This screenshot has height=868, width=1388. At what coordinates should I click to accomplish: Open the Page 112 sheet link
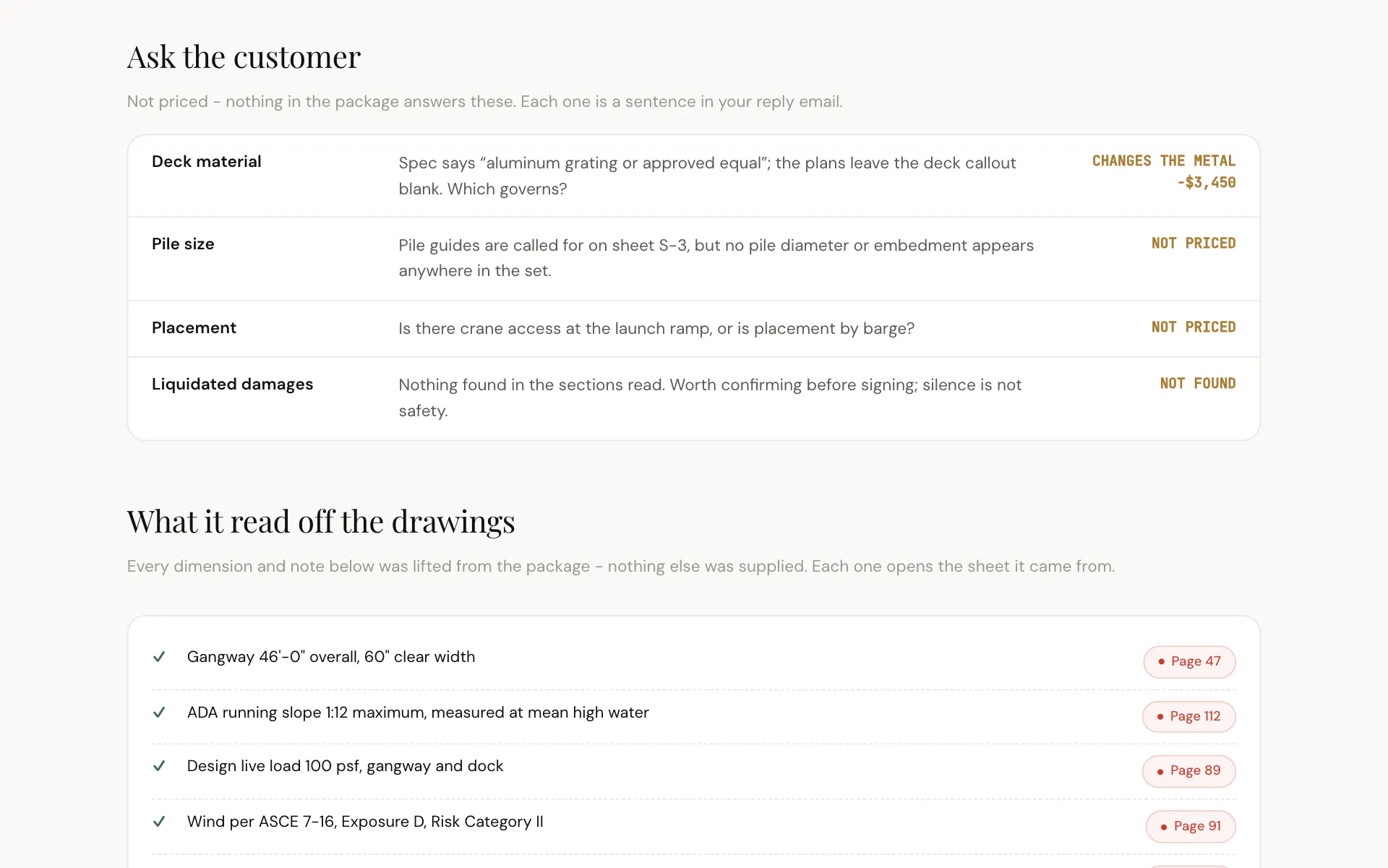tap(1188, 716)
